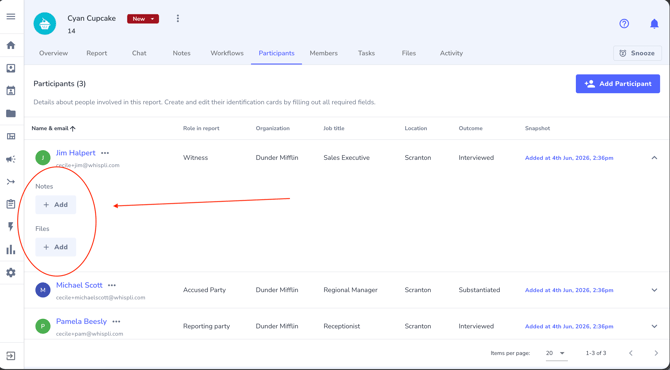Image resolution: width=670 pixels, height=370 pixels.
Task: Click Add under Notes
Action: point(56,205)
